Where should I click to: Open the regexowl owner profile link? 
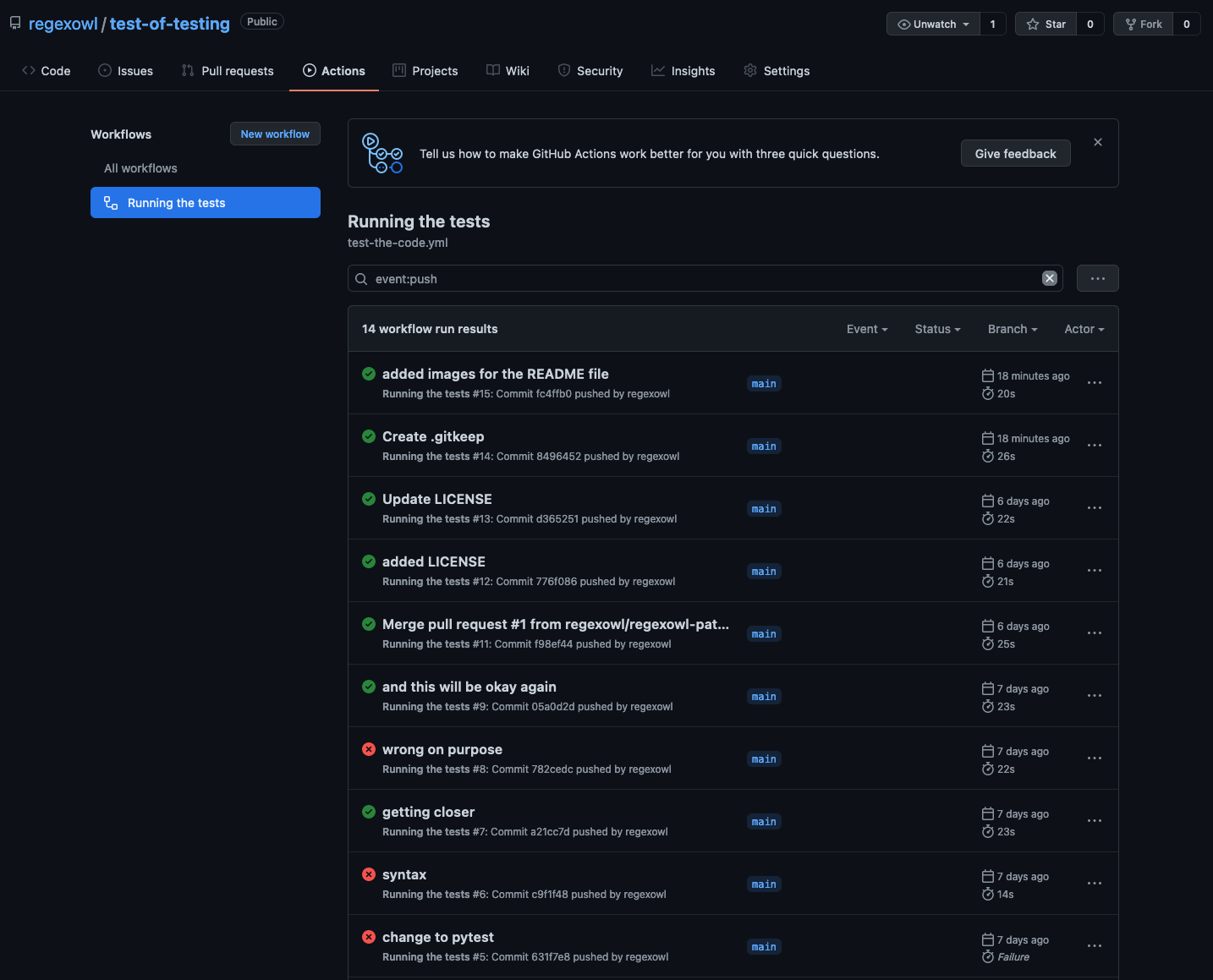coord(63,24)
